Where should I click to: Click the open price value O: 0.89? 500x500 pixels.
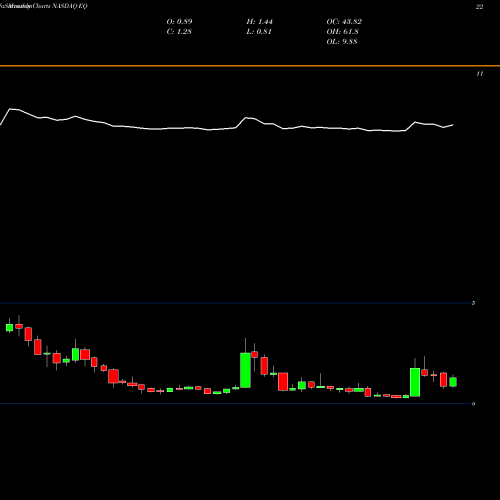[179, 22]
